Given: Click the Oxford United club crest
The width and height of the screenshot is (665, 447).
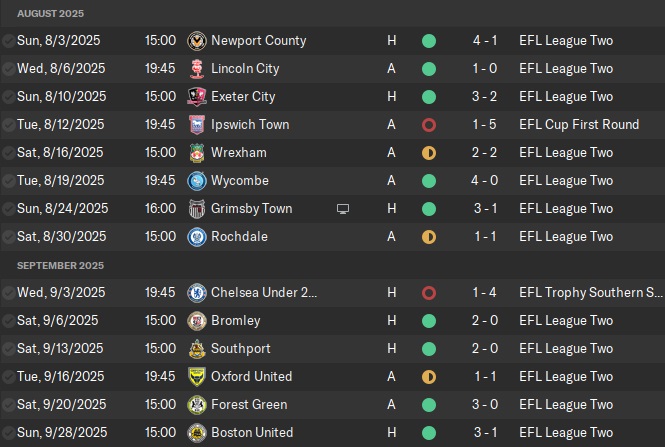Looking at the screenshot, I should click(x=196, y=377).
